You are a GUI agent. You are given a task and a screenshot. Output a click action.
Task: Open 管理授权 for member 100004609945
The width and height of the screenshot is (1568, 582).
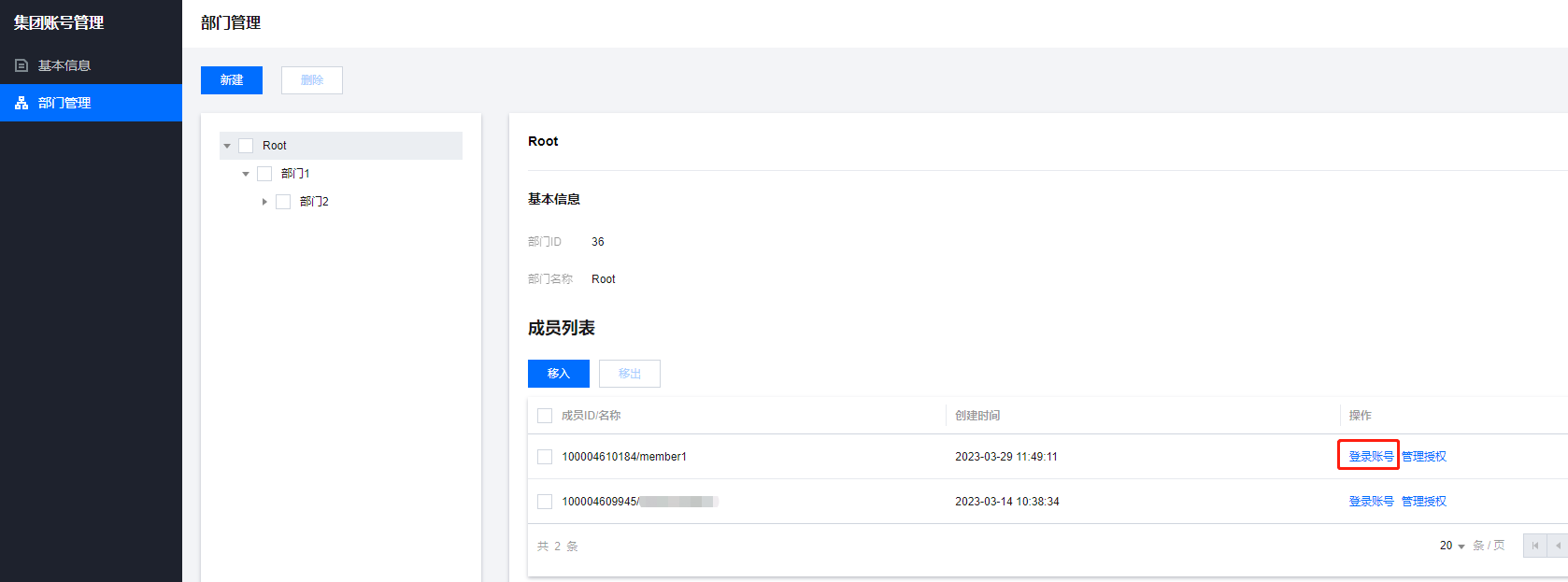coord(1423,502)
